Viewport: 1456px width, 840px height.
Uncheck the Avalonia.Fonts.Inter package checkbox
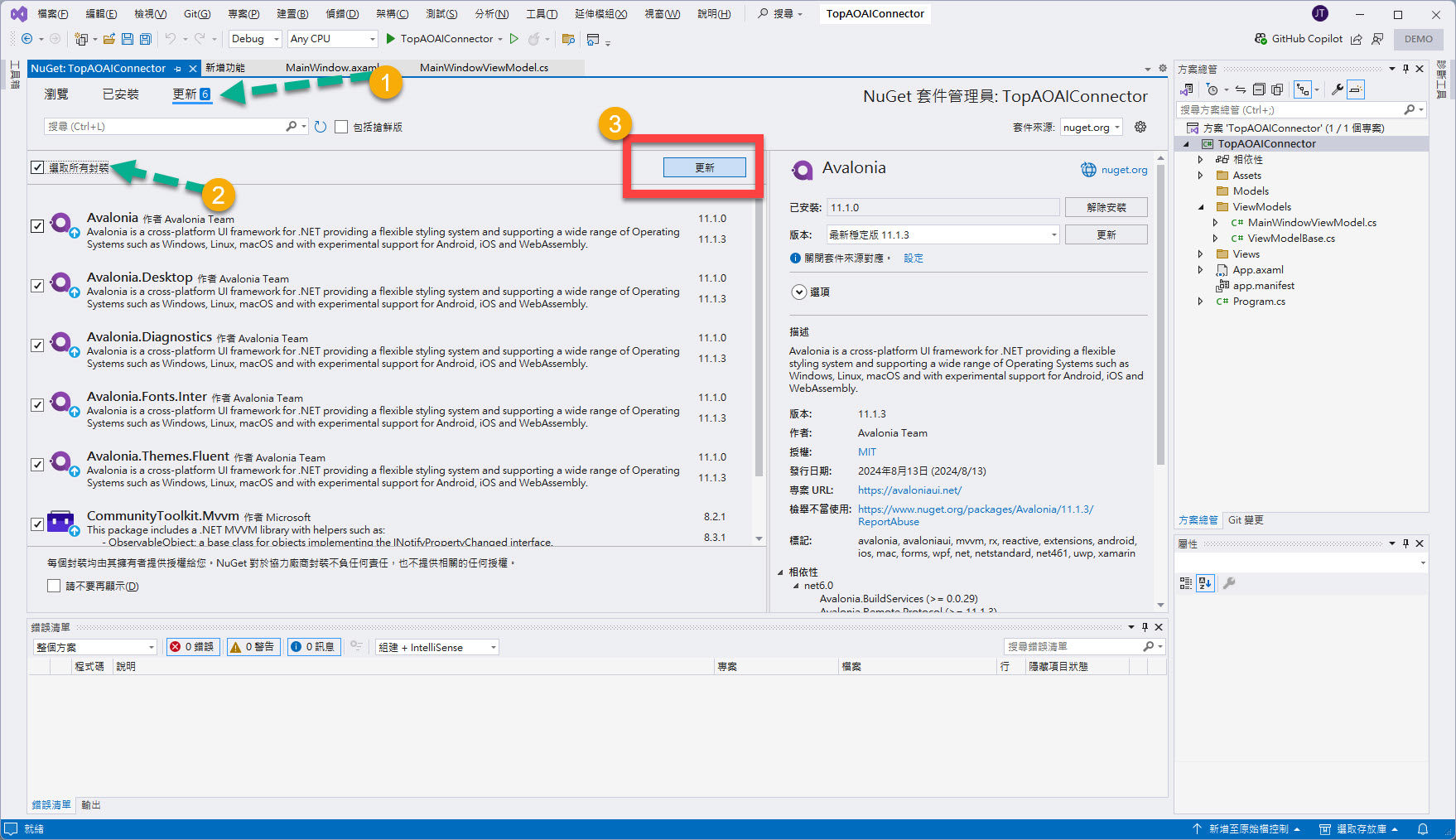tap(37, 405)
